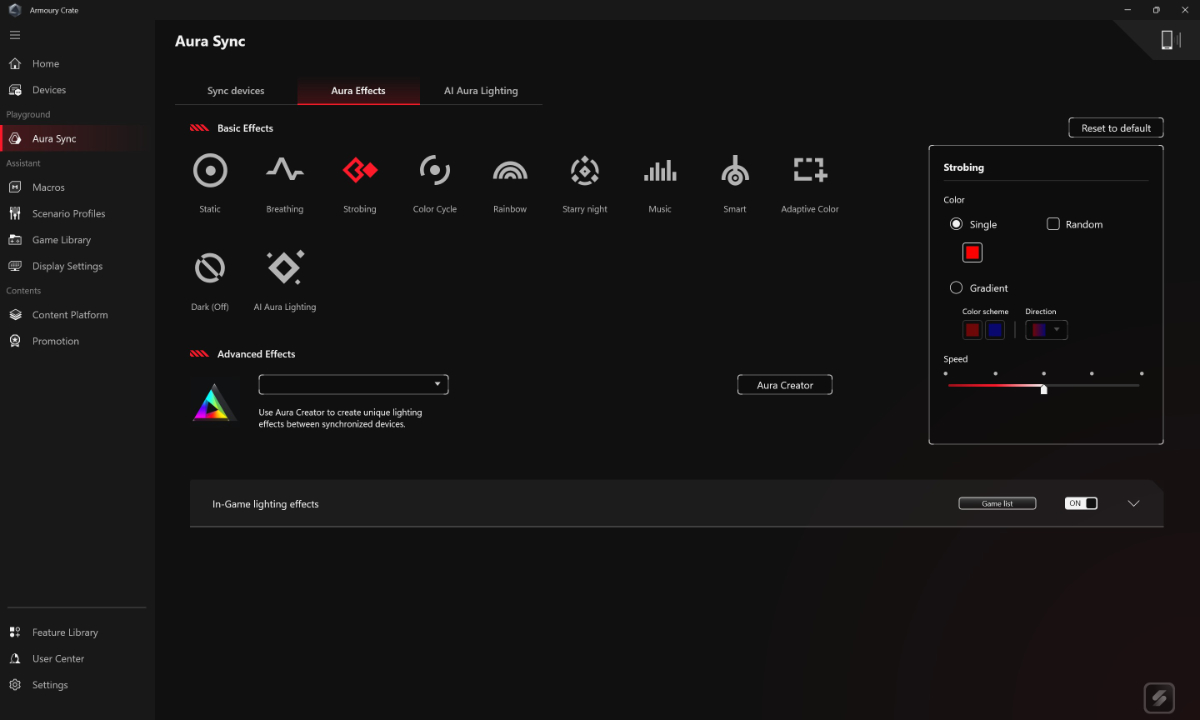Click the In-Game lighting effects label
This screenshot has width=1200, height=720.
(x=265, y=504)
